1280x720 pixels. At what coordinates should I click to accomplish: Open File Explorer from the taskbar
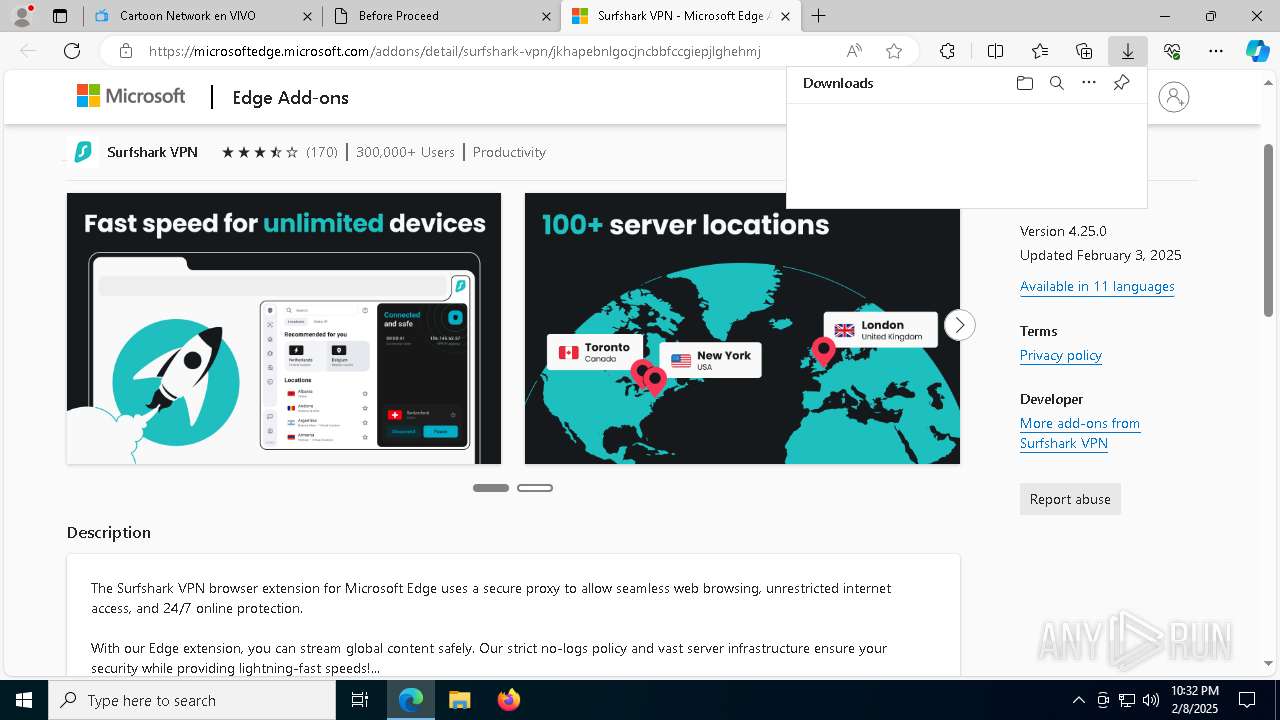click(x=459, y=700)
